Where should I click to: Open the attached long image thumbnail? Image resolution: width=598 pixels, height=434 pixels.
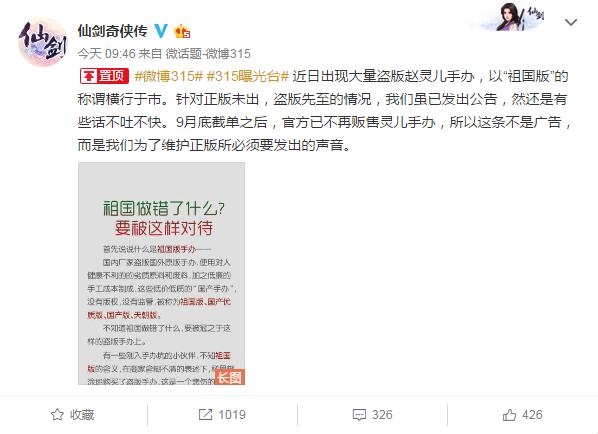click(161, 273)
